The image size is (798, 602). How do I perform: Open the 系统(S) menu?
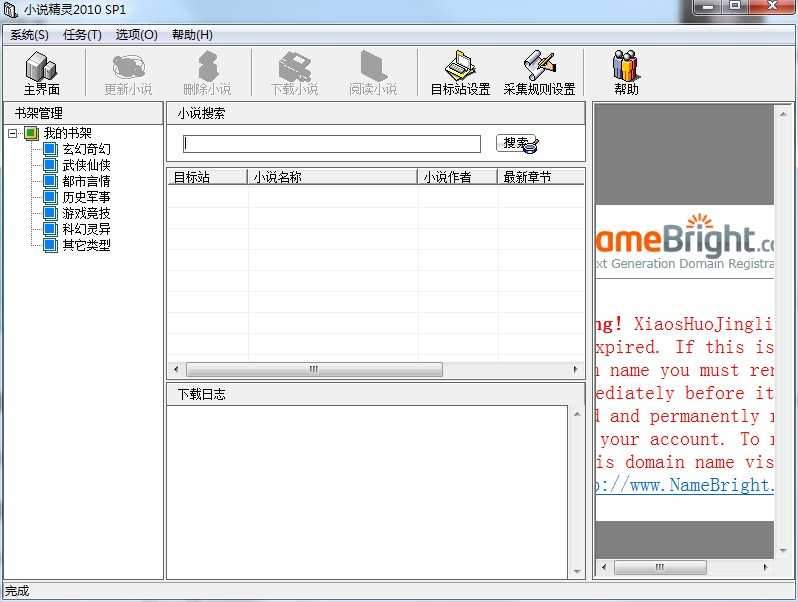[29, 34]
